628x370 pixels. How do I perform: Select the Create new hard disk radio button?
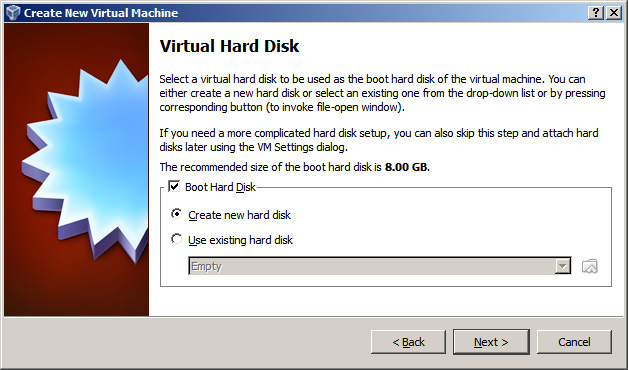[176, 214]
